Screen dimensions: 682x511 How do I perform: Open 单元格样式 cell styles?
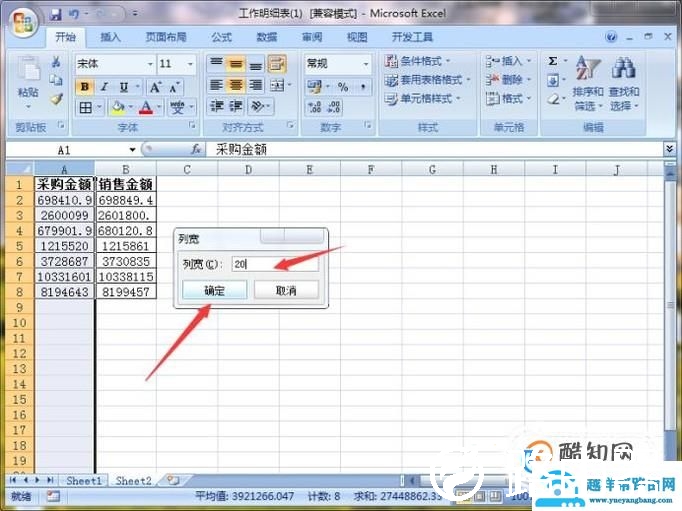(422, 99)
